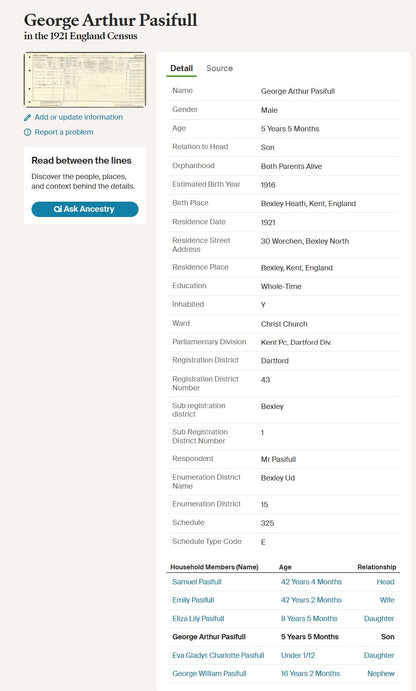Select the Detail tab
This screenshot has width=416, height=691.
(x=182, y=68)
